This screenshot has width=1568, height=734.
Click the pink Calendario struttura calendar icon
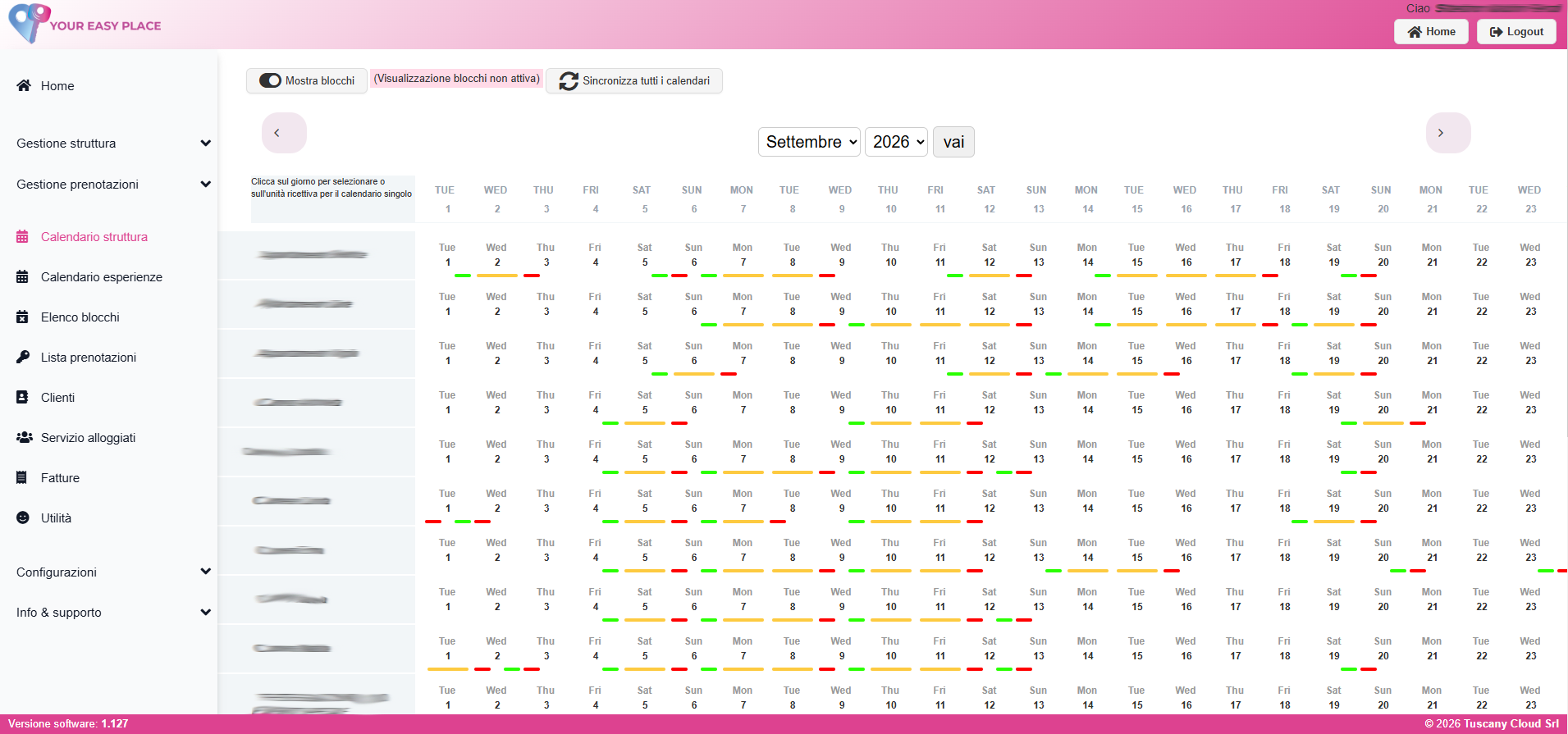22,236
